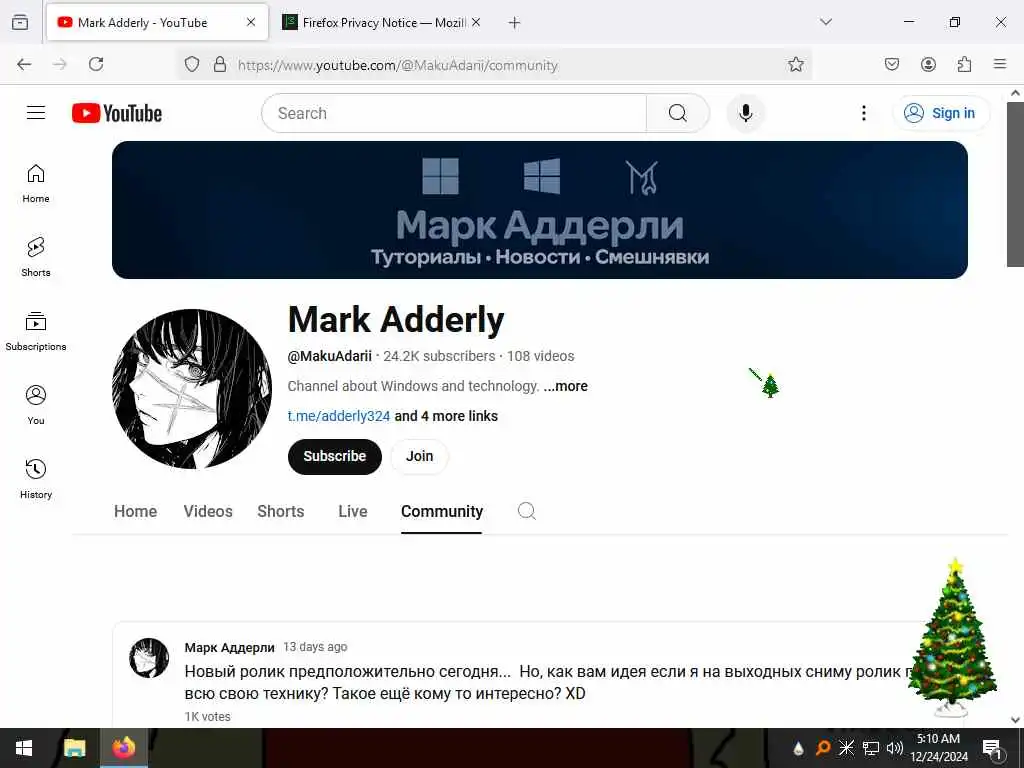1024x768 pixels.
Task: Open the YouTube guide hamburger menu
Action: (x=36, y=113)
